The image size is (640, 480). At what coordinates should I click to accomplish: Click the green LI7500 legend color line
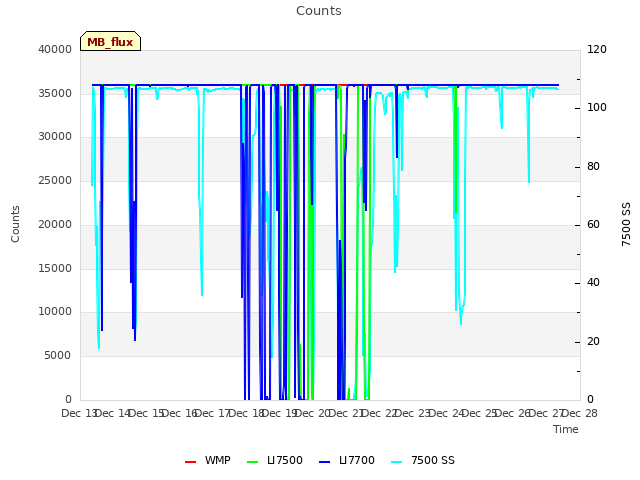tap(253, 462)
